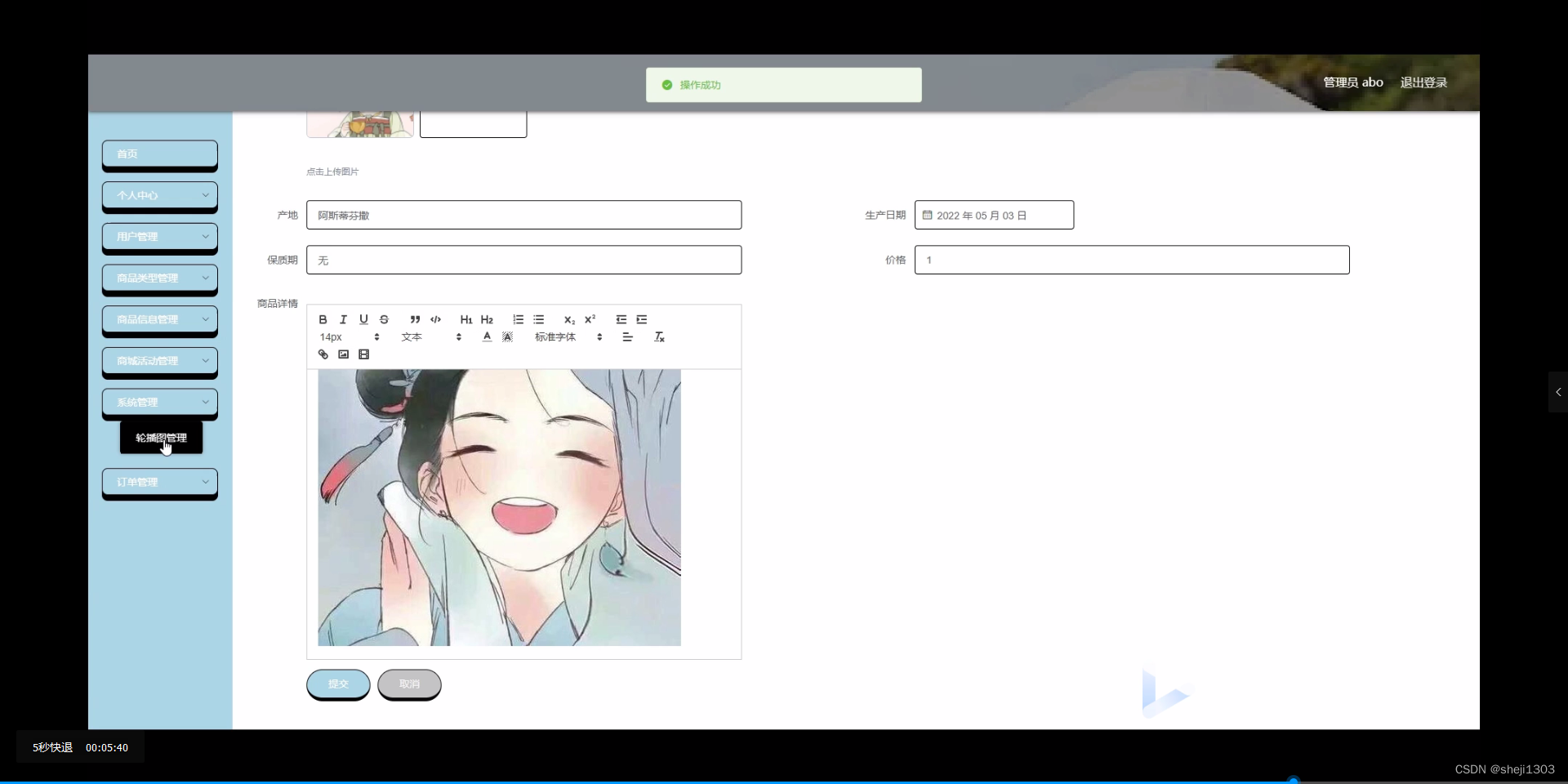Image resolution: width=1568 pixels, height=784 pixels.
Task: Insert a code block
Action: 435,319
